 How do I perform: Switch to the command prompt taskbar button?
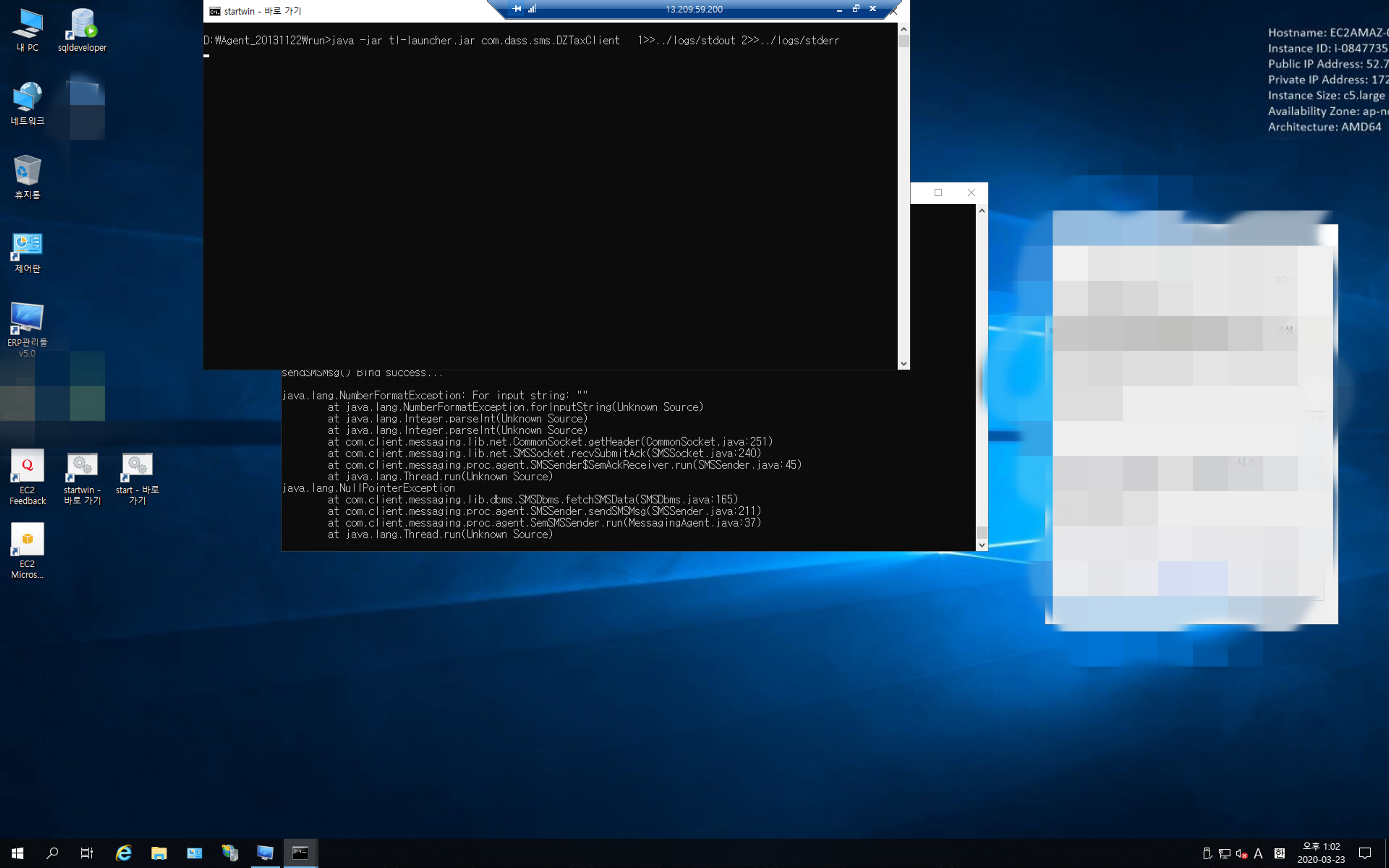301,853
